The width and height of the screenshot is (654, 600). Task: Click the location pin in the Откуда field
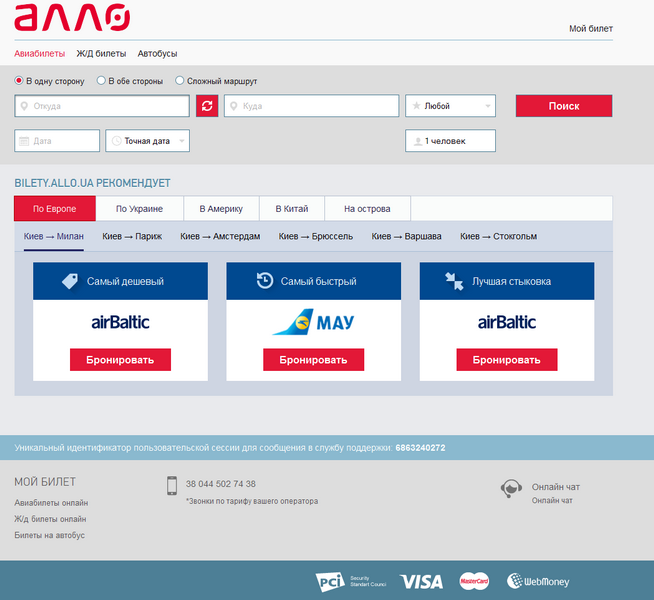24,106
